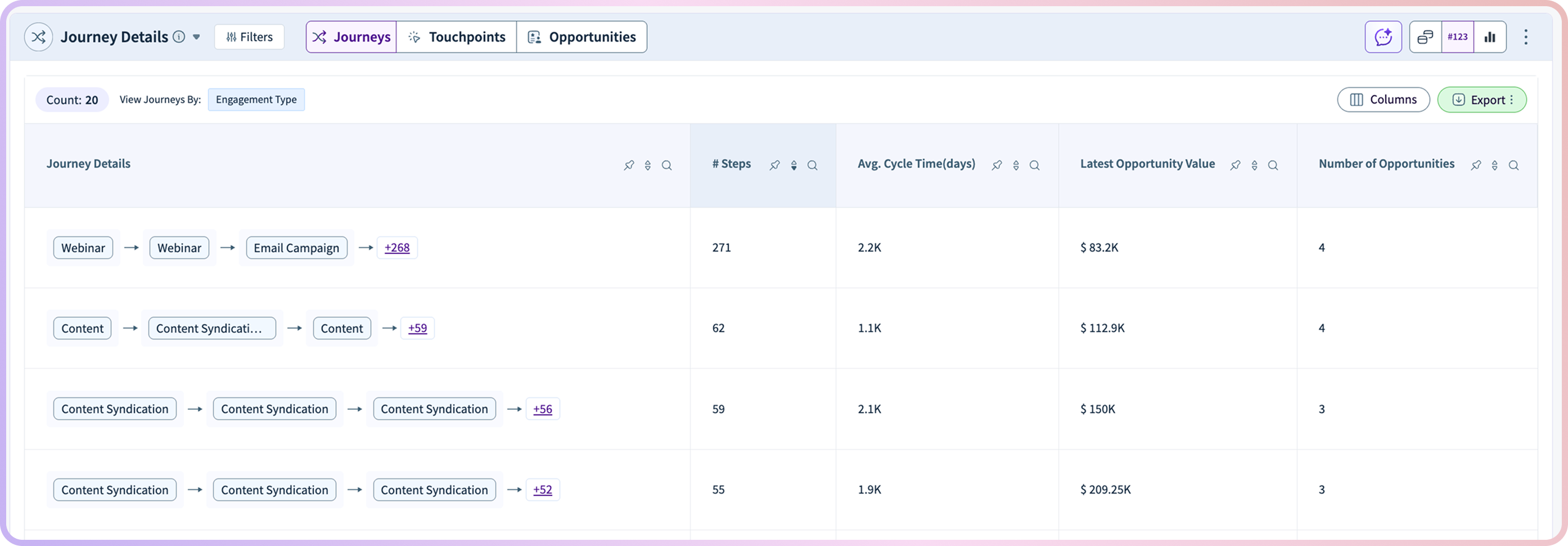Pin the Journey Details column
The height and width of the screenshot is (546, 1568).
tap(629, 165)
